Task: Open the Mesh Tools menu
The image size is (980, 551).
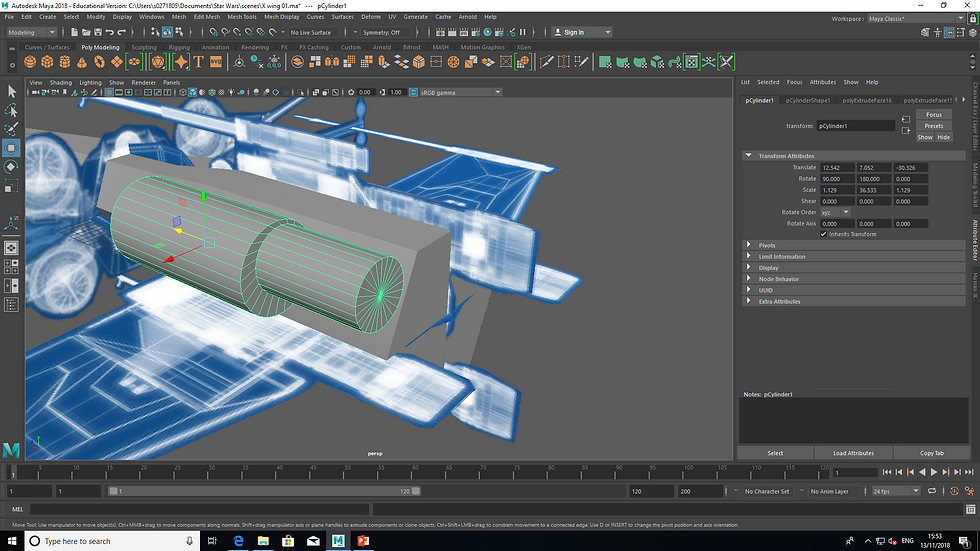Action: (x=242, y=17)
